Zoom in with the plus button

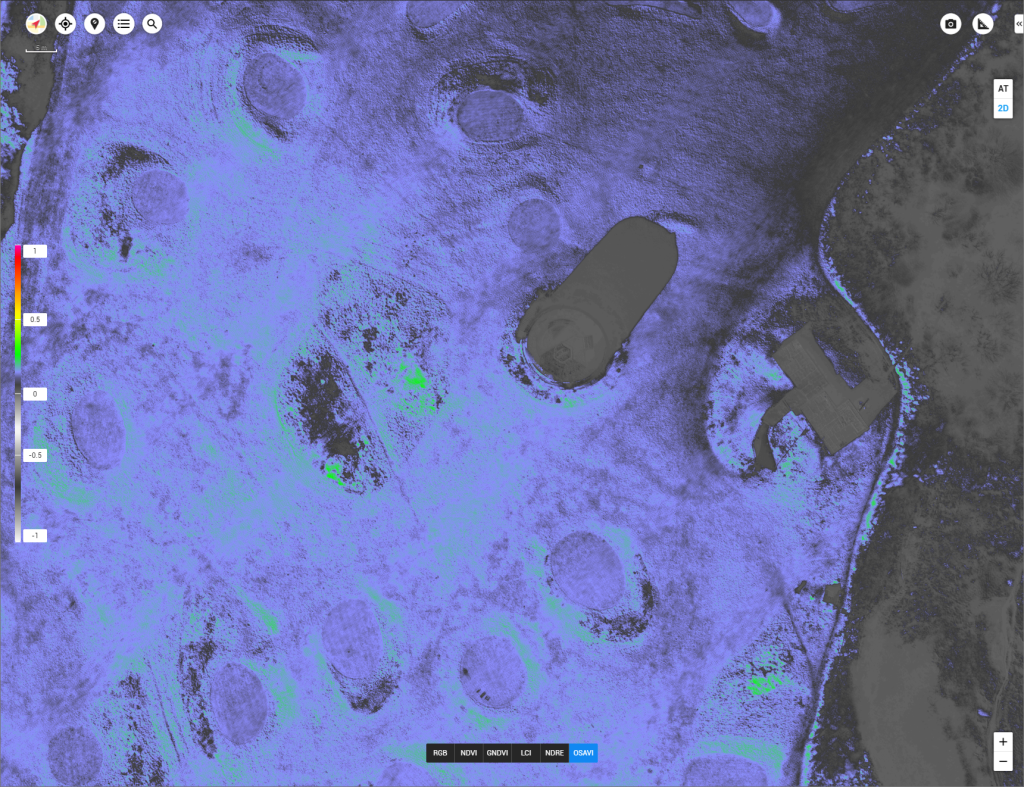click(x=1003, y=742)
